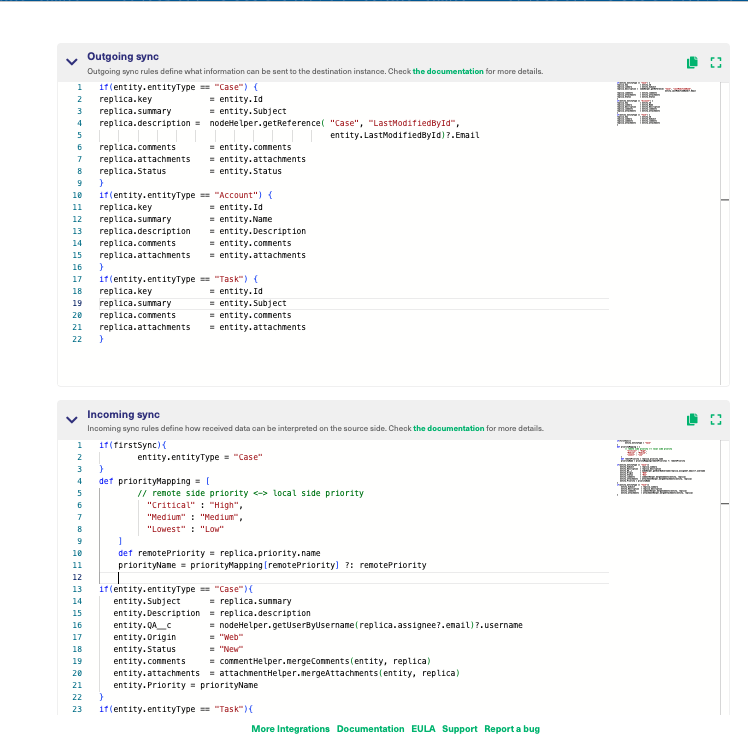Click the Outgoing sync editor scrollbar
748x736 pixels.
click(725, 233)
